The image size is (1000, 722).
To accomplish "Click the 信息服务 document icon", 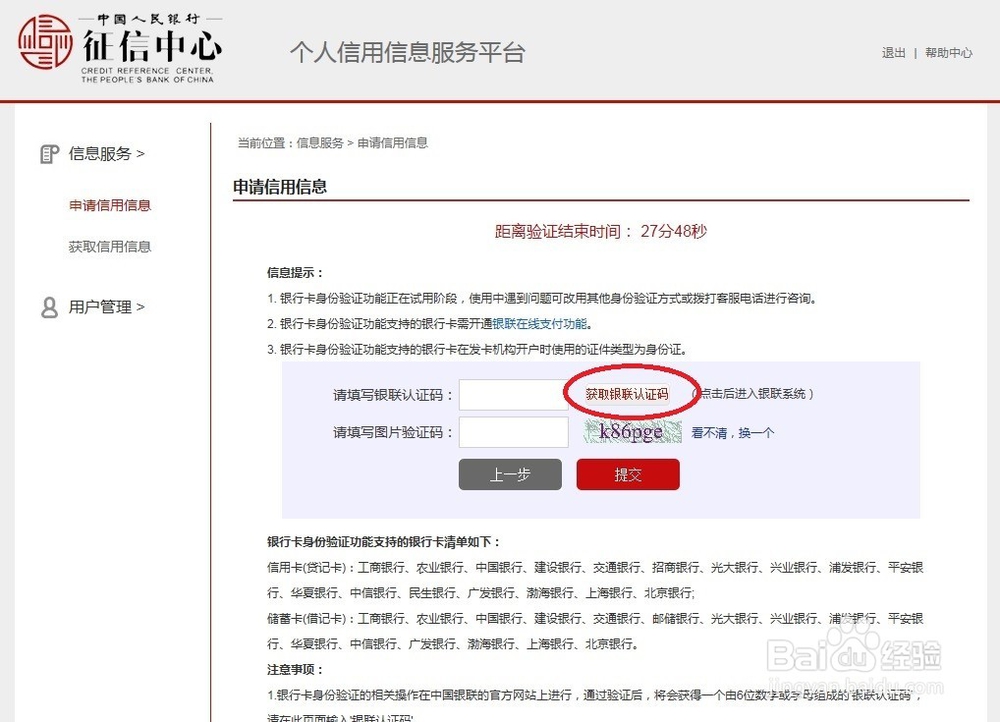I will coord(49,154).
